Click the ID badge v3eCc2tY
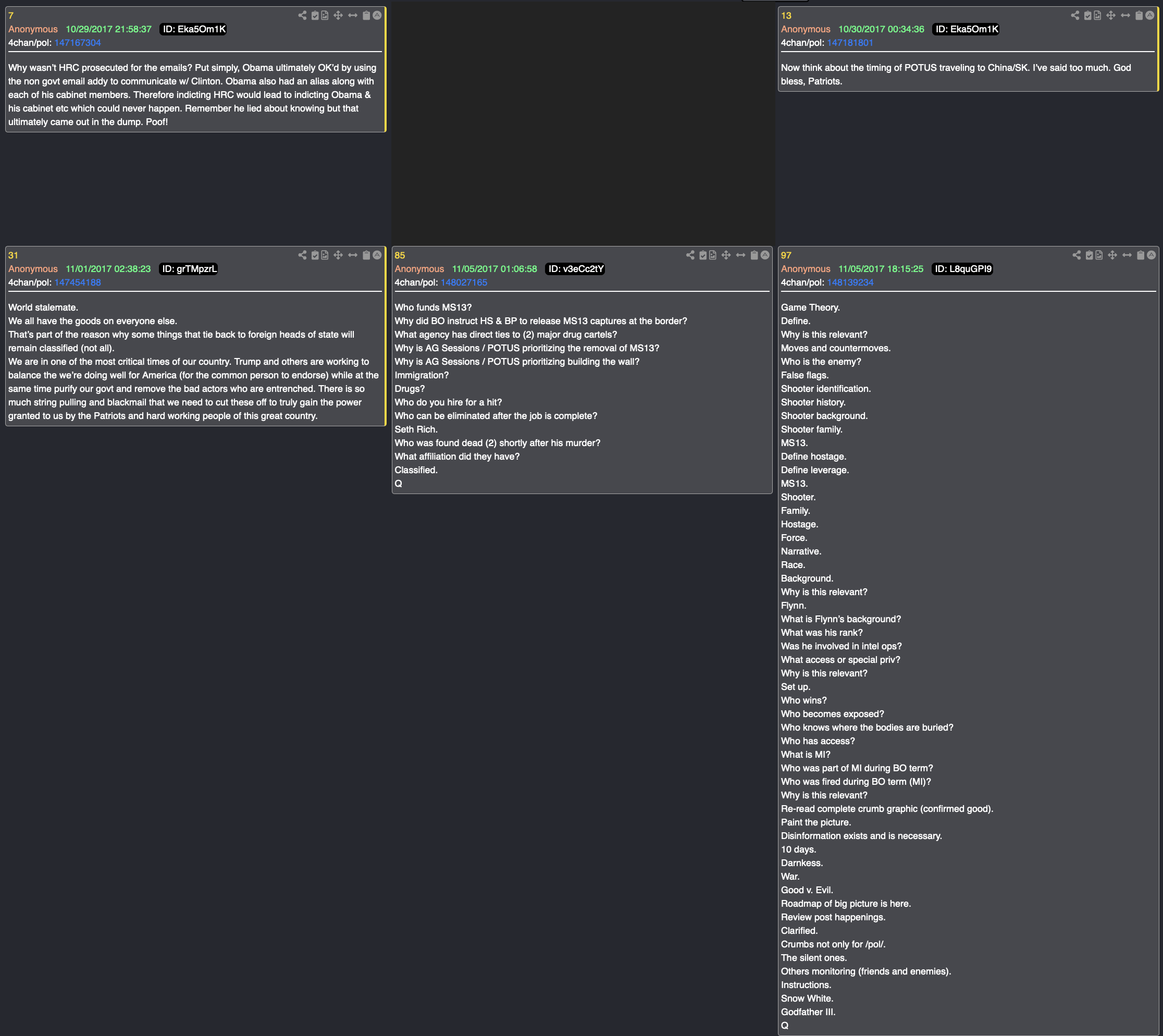 pyautogui.click(x=576, y=269)
